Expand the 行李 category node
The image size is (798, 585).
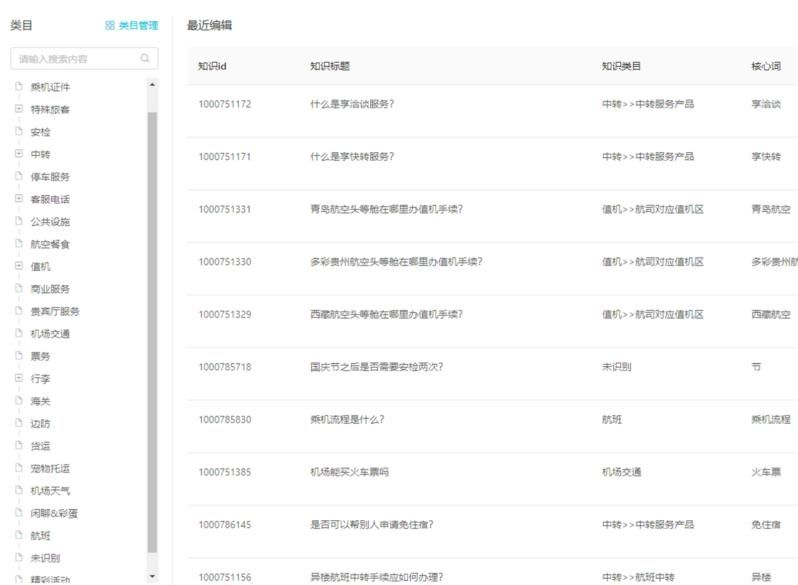tap(18, 378)
